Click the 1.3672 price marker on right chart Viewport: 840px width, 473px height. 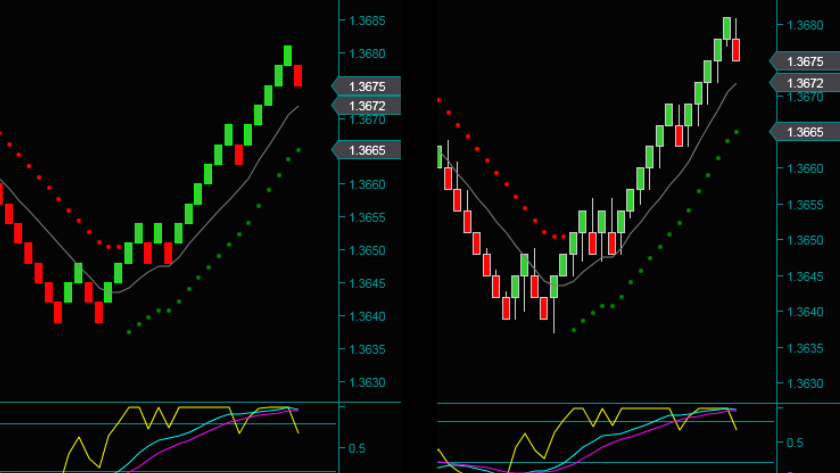[805, 83]
